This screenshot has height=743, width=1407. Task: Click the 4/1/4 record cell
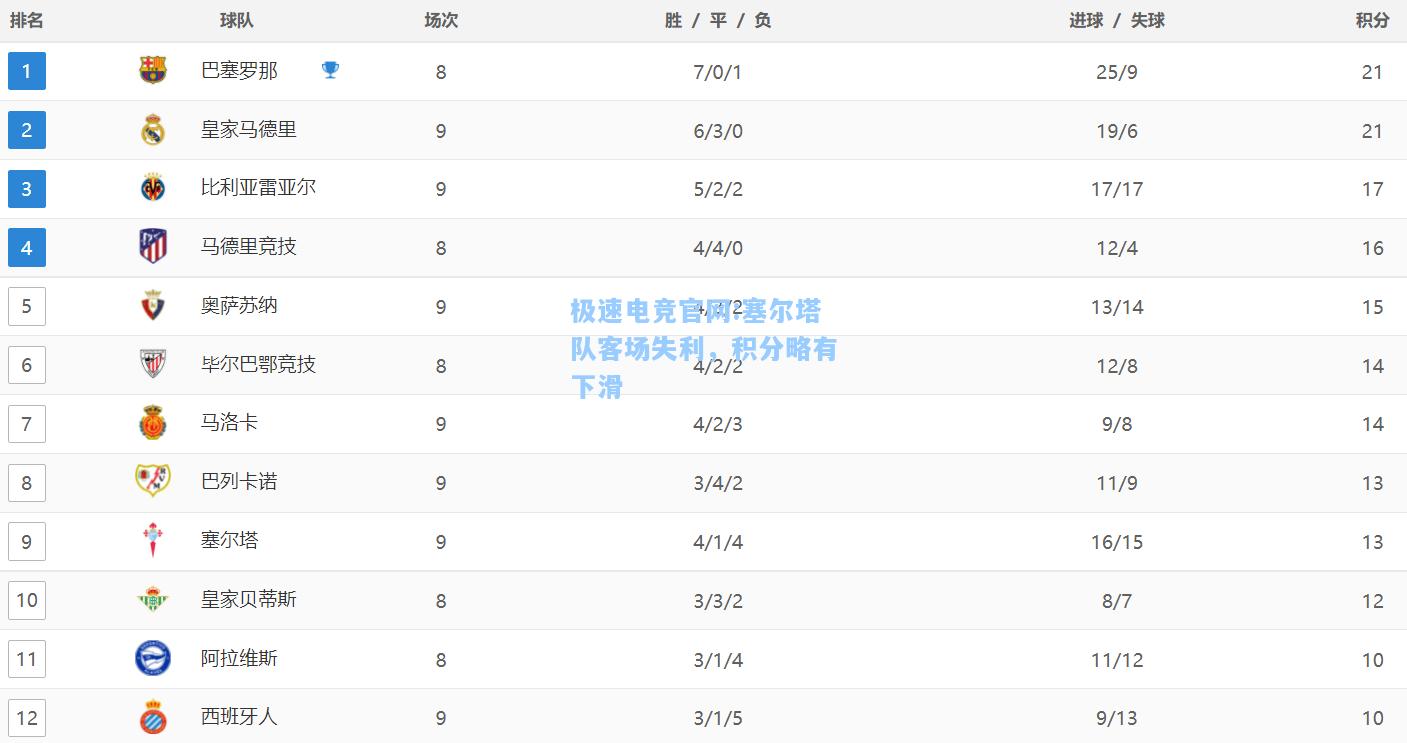[x=718, y=542]
